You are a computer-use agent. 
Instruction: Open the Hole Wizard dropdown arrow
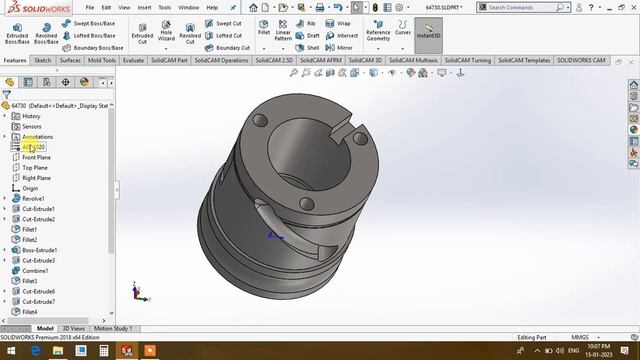(166, 49)
